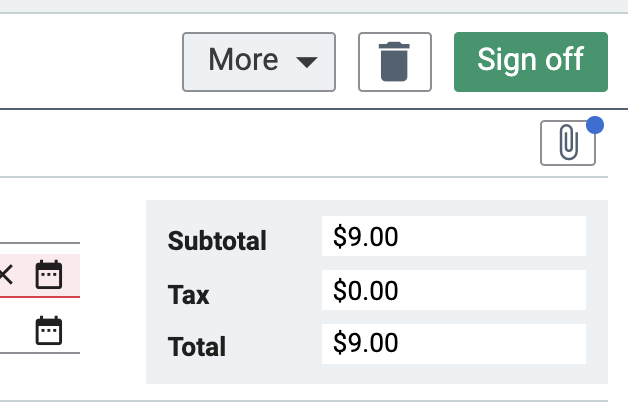The image size is (628, 416).
Task: Open attachments with the paperclip icon
Action: pos(567,143)
